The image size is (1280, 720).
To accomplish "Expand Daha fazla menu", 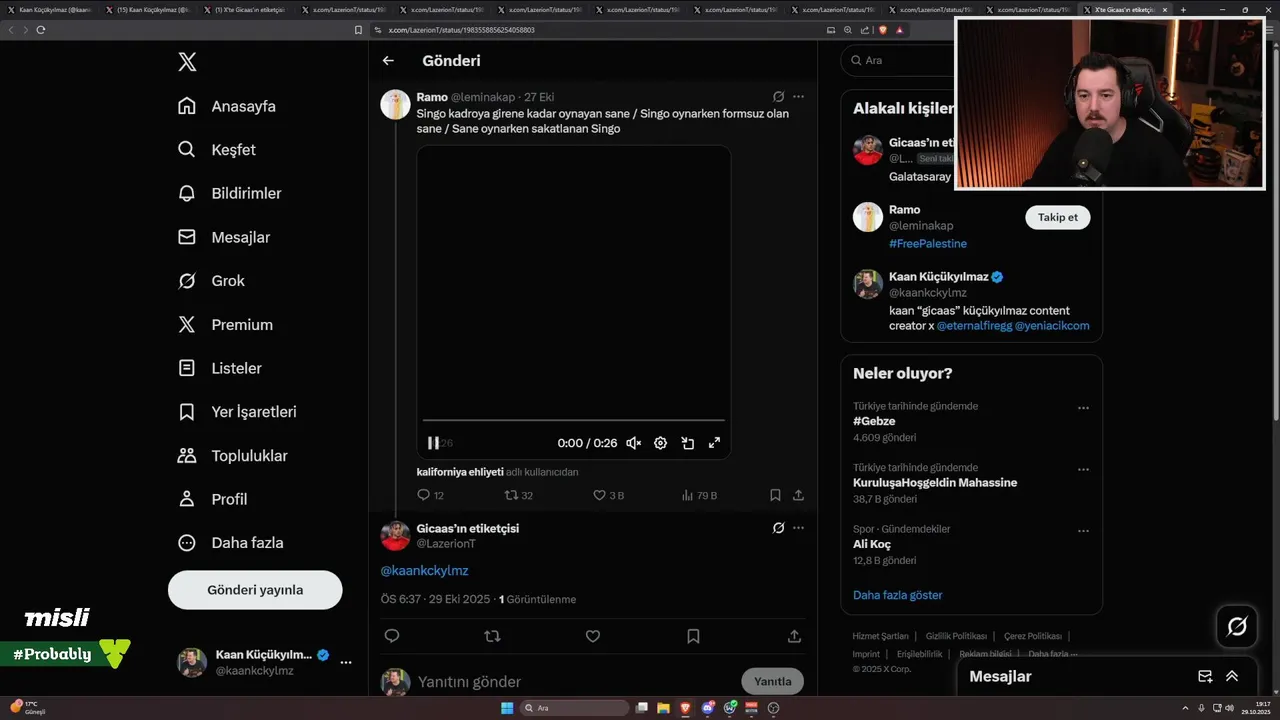I will pyautogui.click(x=230, y=543).
